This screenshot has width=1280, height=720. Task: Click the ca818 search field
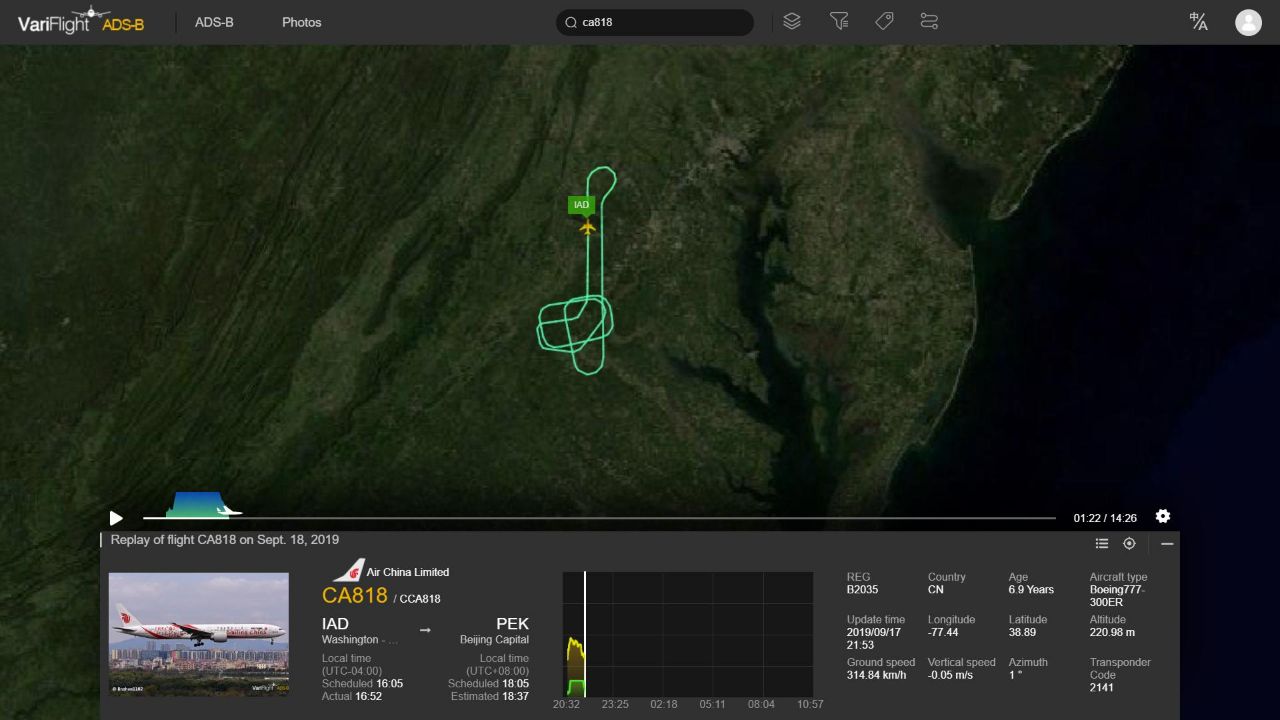(x=655, y=22)
